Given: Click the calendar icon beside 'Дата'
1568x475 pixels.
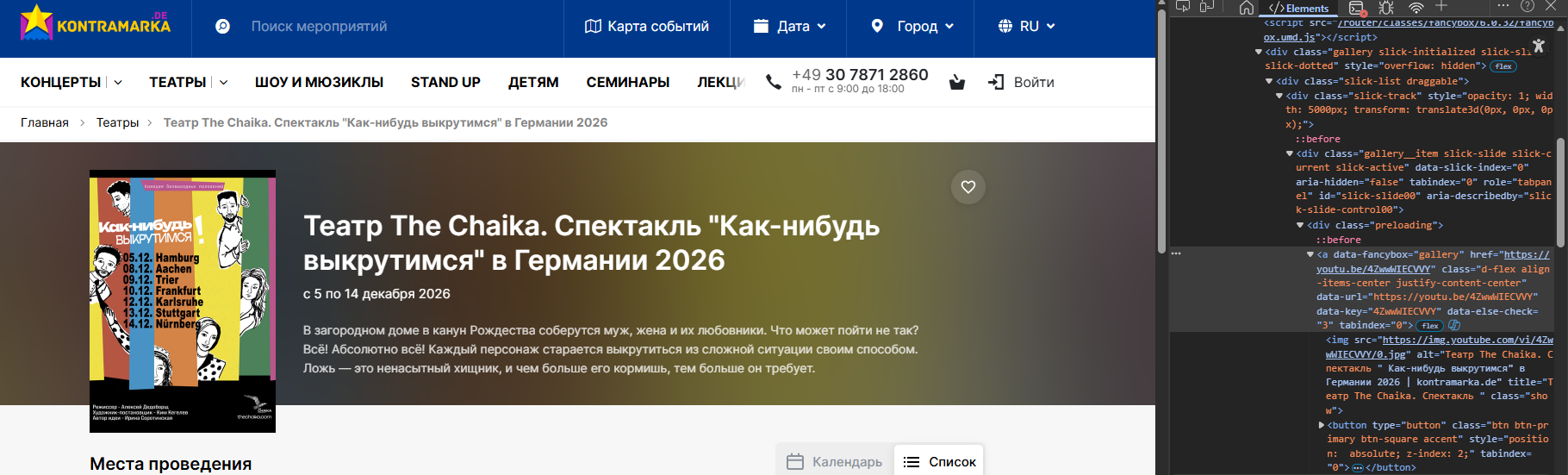Looking at the screenshot, I should pyautogui.click(x=761, y=26).
